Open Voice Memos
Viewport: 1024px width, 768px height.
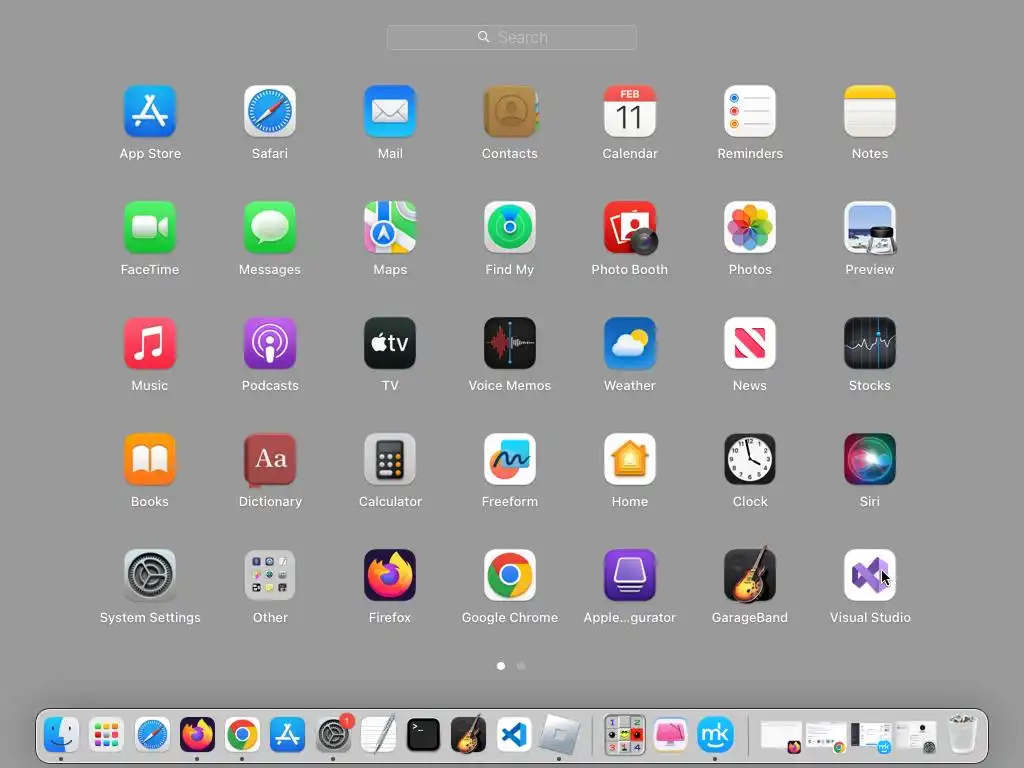point(510,344)
